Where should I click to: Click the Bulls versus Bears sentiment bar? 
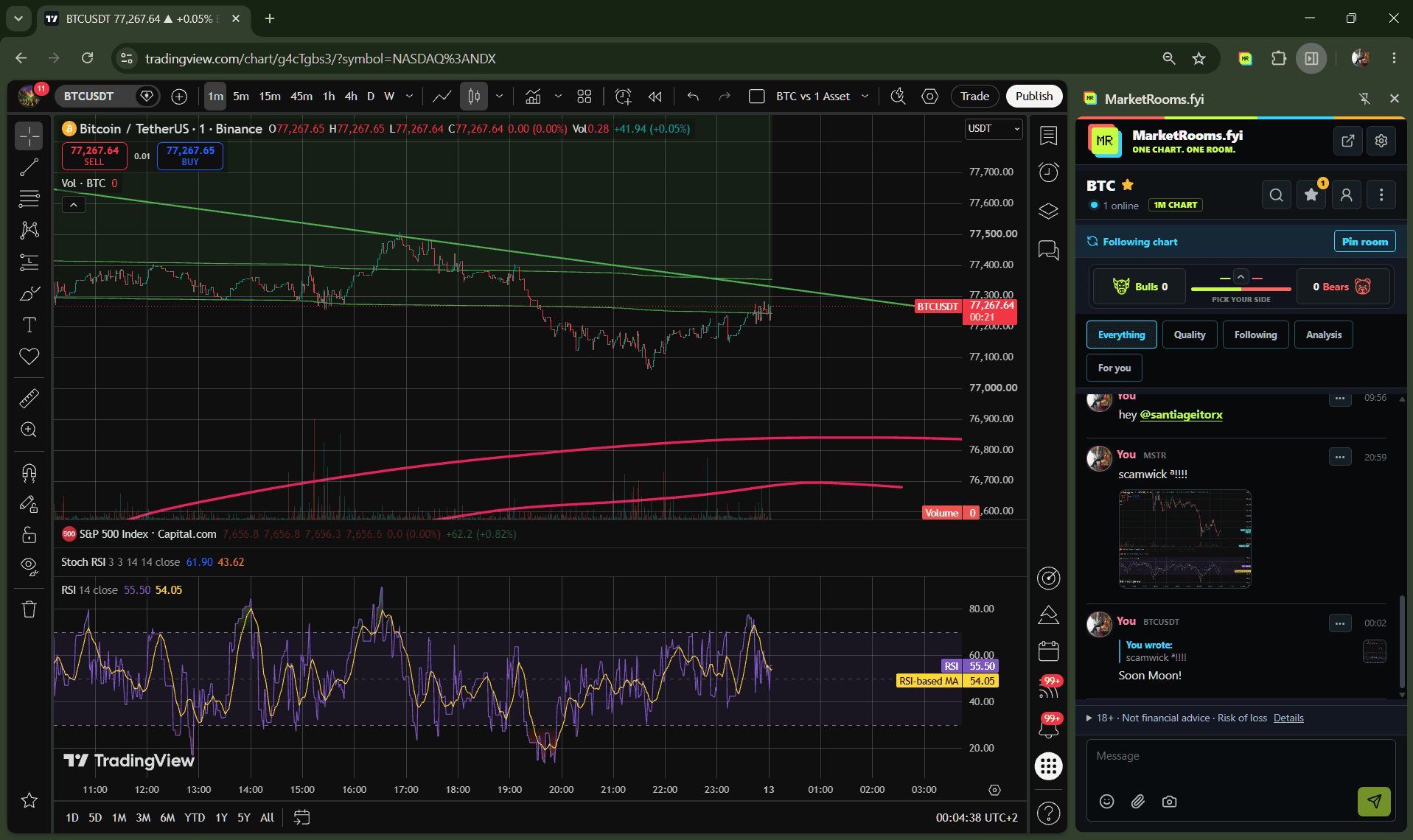click(x=1241, y=289)
